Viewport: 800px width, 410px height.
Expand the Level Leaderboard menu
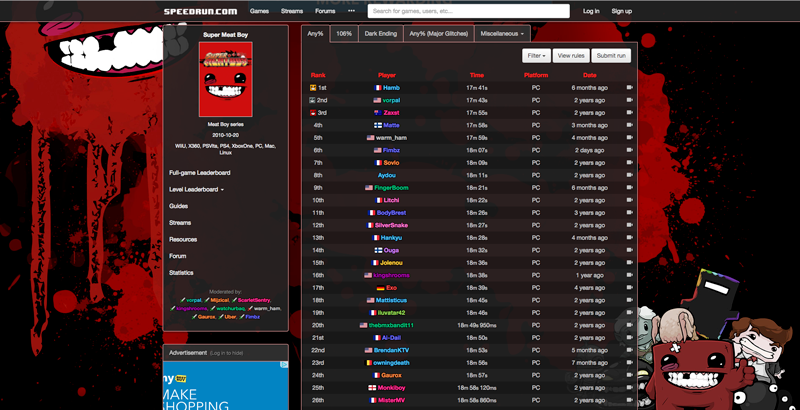click(196, 189)
